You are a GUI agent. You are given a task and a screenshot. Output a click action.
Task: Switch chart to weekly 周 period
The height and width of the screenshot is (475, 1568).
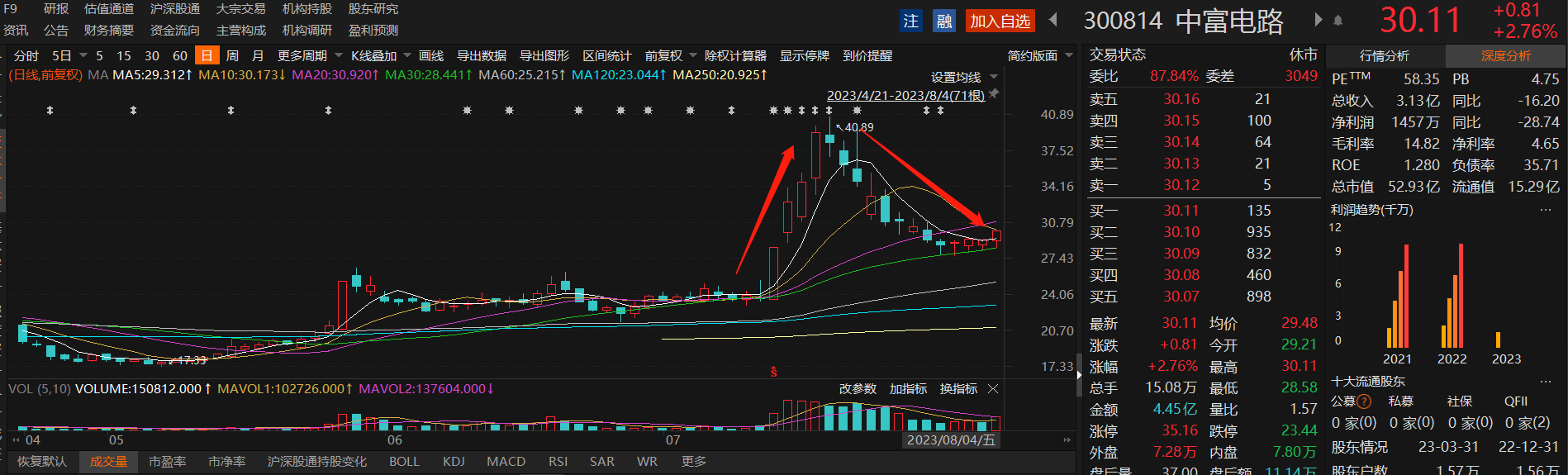pos(232,55)
